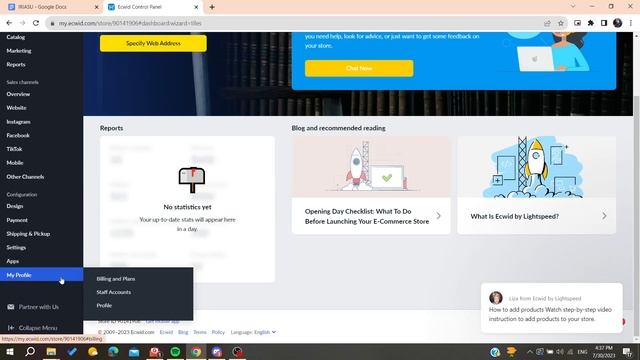Open Chrome three-dot menu
This screenshot has height=360, width=640.
point(631,23)
